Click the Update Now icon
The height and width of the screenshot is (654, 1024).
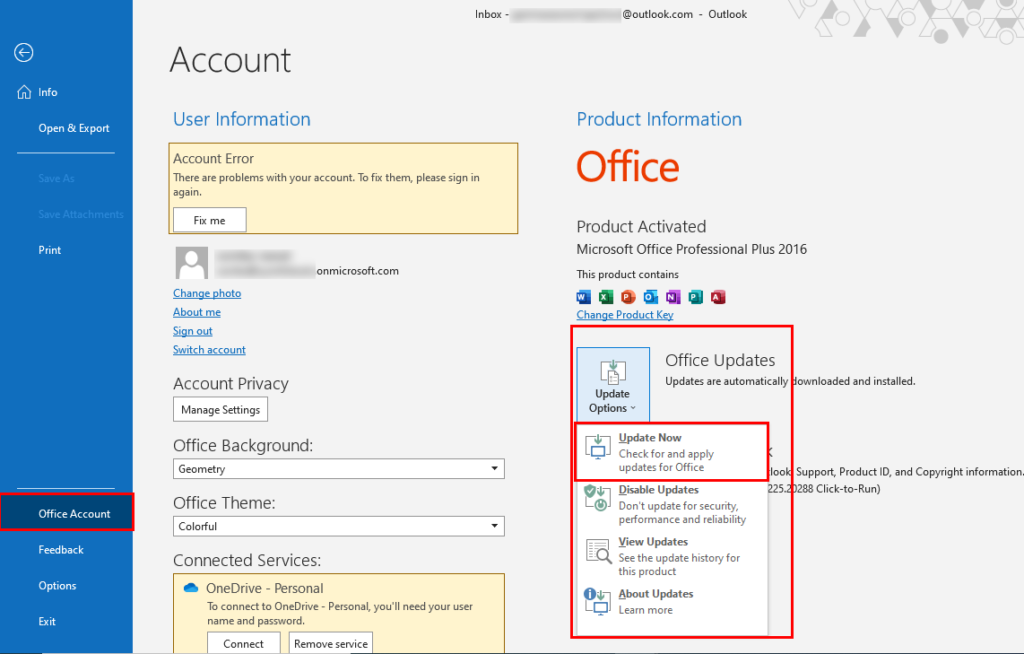598,447
